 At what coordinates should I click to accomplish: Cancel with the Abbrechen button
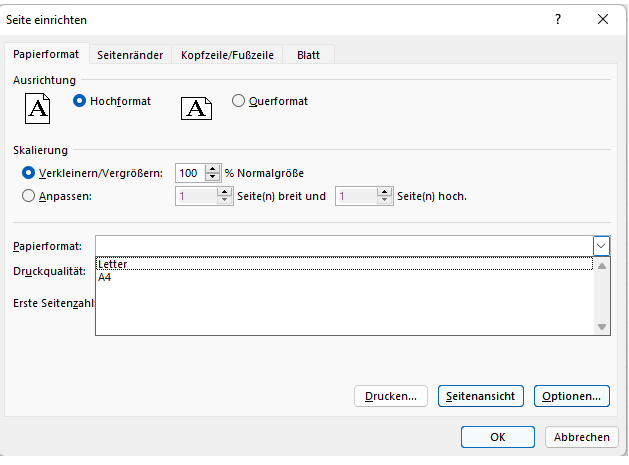pos(582,437)
